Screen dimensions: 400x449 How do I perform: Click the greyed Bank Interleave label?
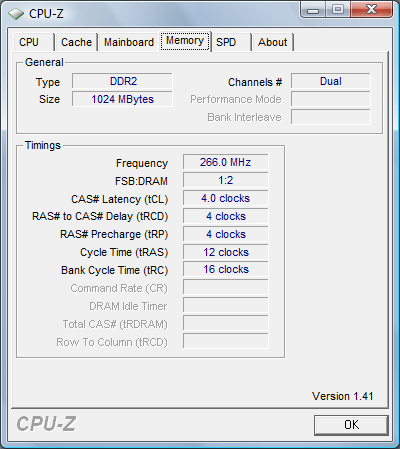(x=244, y=117)
